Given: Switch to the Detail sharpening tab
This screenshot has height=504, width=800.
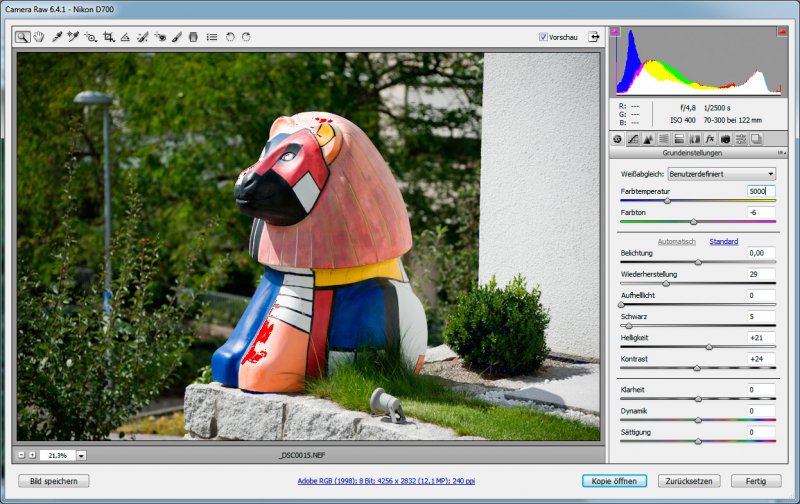Looking at the screenshot, I should click(648, 139).
